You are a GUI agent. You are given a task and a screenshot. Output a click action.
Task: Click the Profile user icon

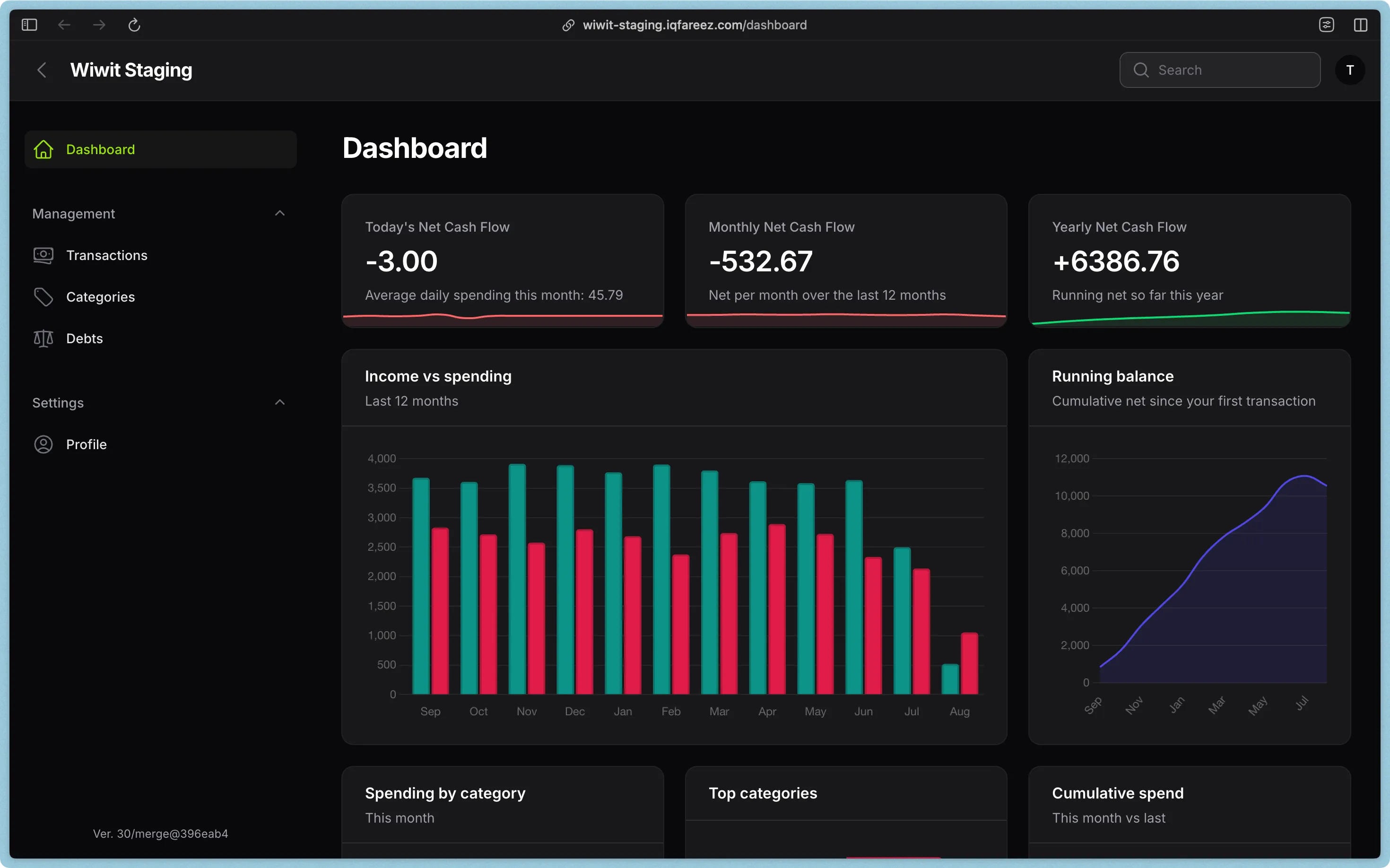pyautogui.click(x=43, y=444)
